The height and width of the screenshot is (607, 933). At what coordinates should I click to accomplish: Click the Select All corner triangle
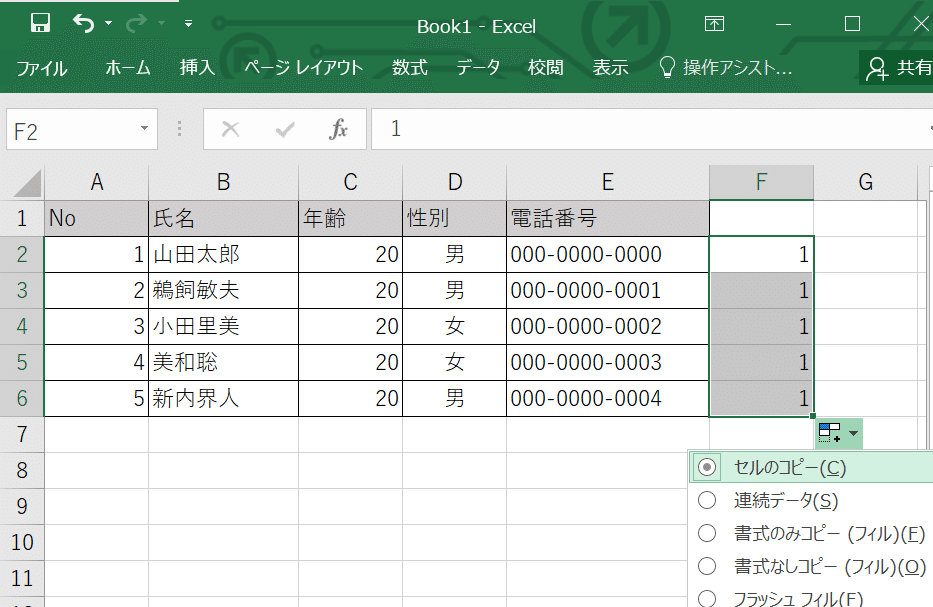(x=27, y=183)
